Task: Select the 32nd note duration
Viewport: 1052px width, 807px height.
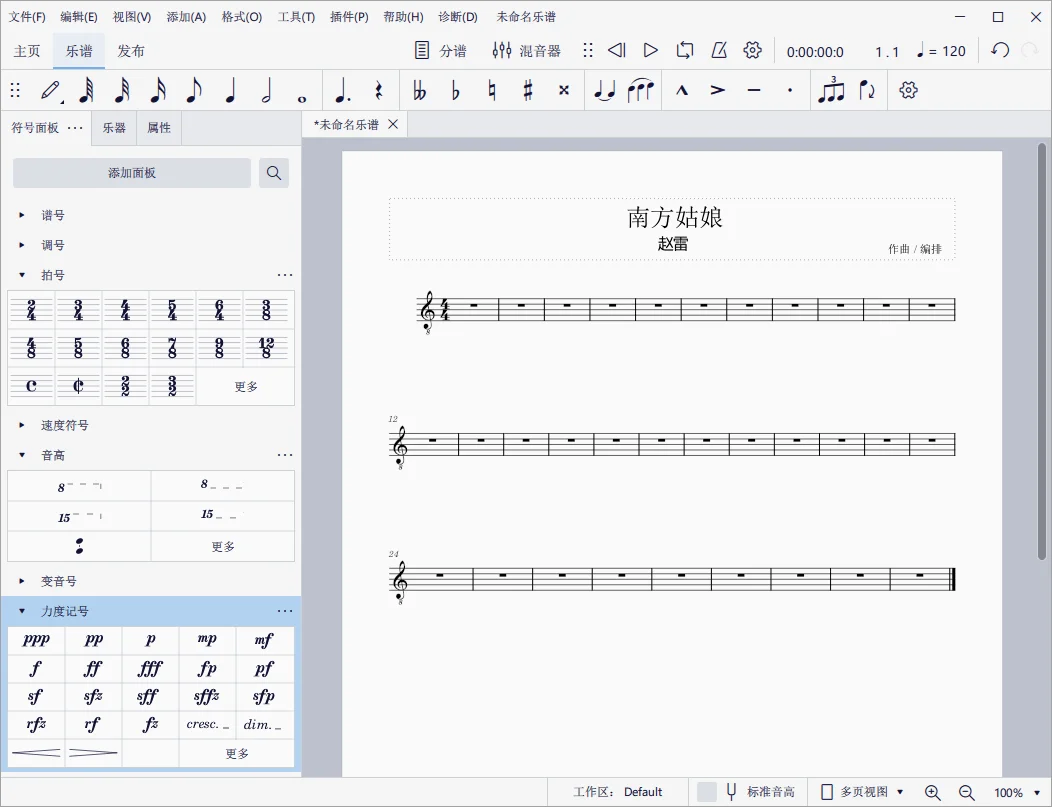Action: click(x=122, y=90)
